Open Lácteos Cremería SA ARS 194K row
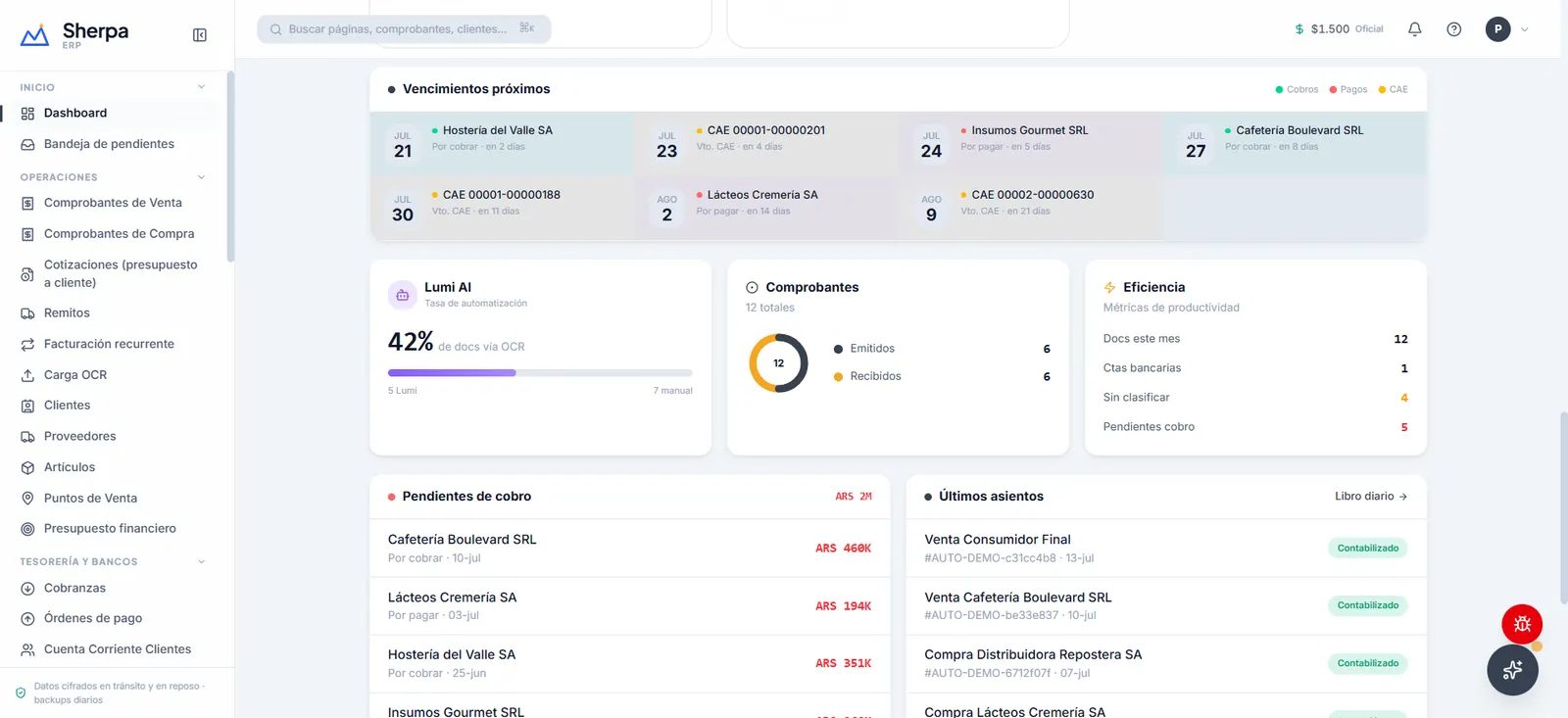 click(x=629, y=606)
